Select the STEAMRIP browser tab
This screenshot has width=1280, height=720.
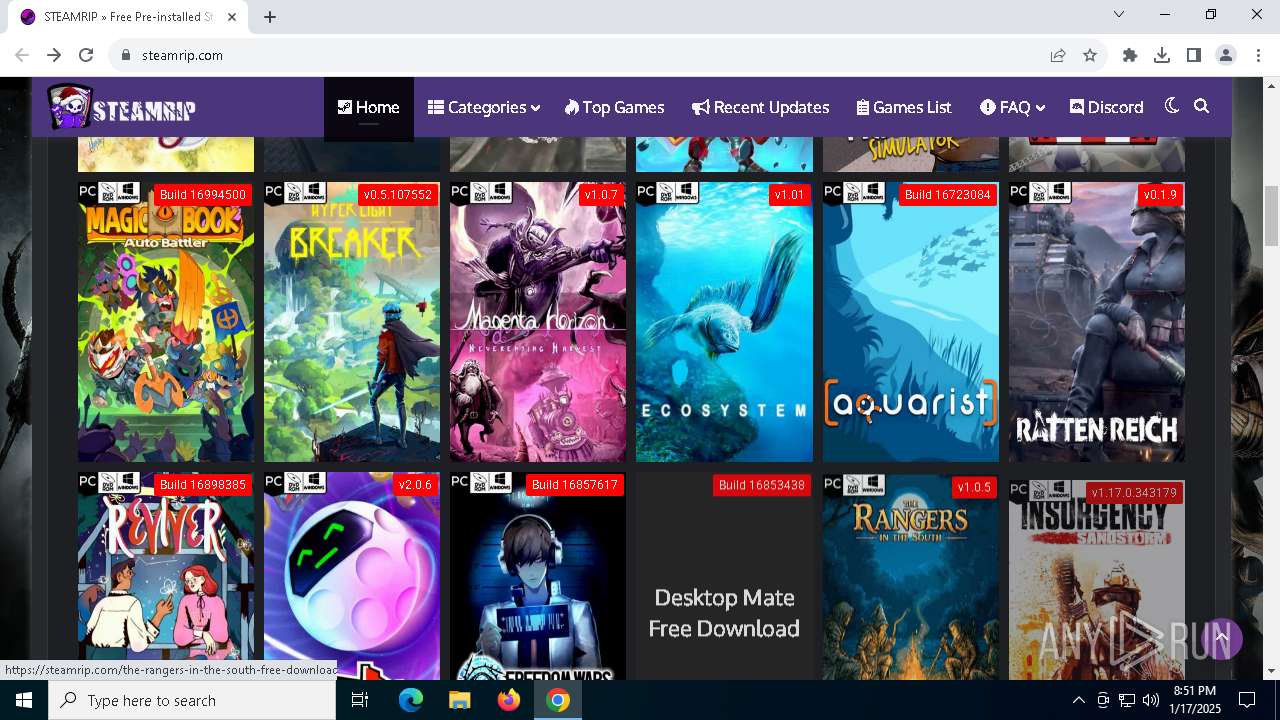(128, 17)
